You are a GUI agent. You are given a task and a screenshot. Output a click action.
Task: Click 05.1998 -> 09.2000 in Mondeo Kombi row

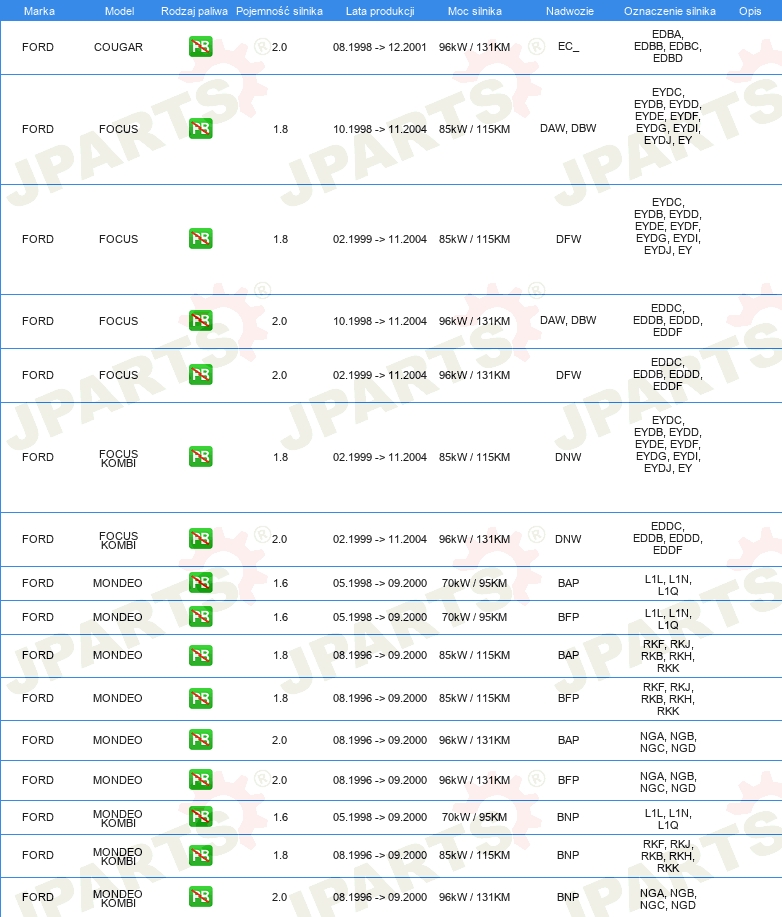point(380,817)
